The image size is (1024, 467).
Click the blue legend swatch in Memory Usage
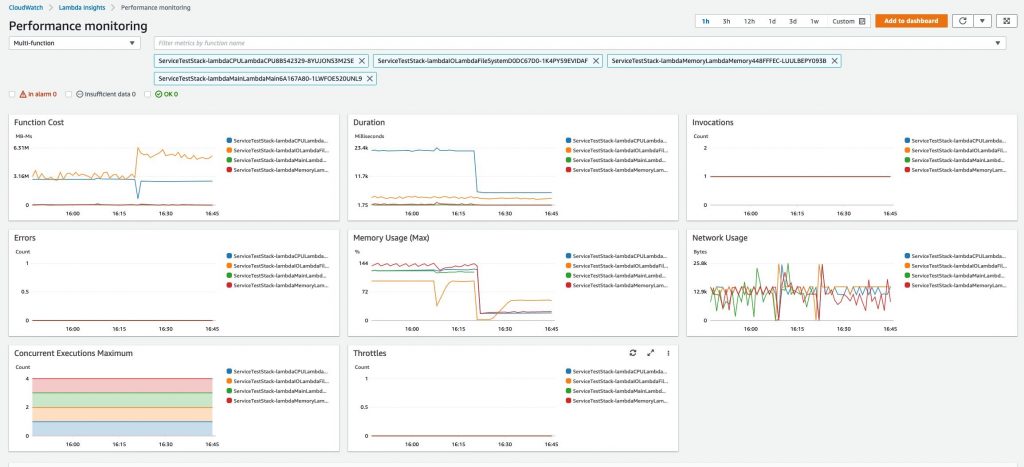568,256
